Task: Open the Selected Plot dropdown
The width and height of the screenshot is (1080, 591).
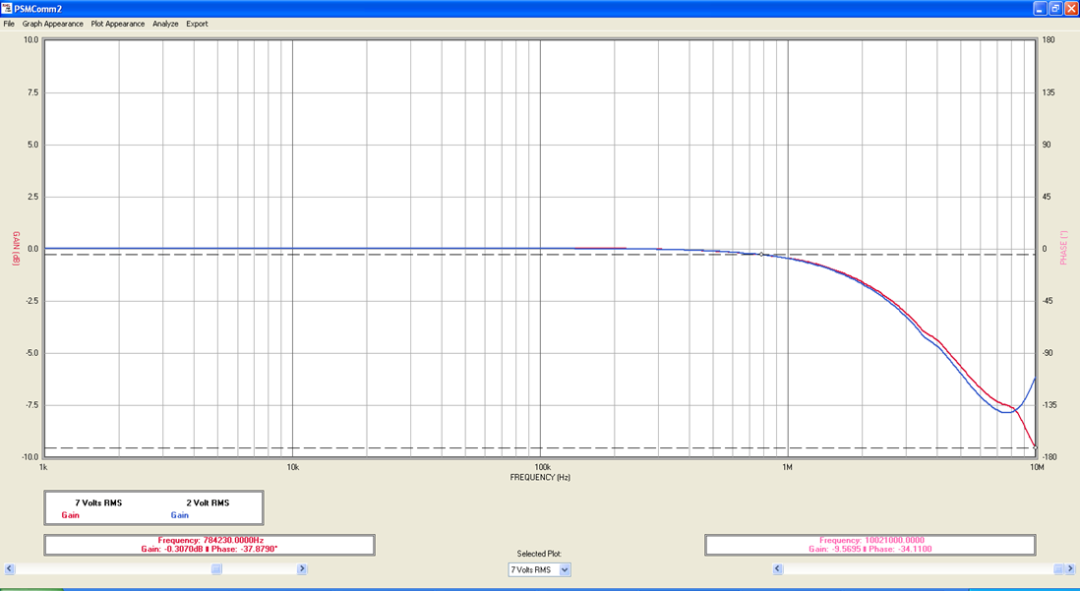Action: point(564,570)
